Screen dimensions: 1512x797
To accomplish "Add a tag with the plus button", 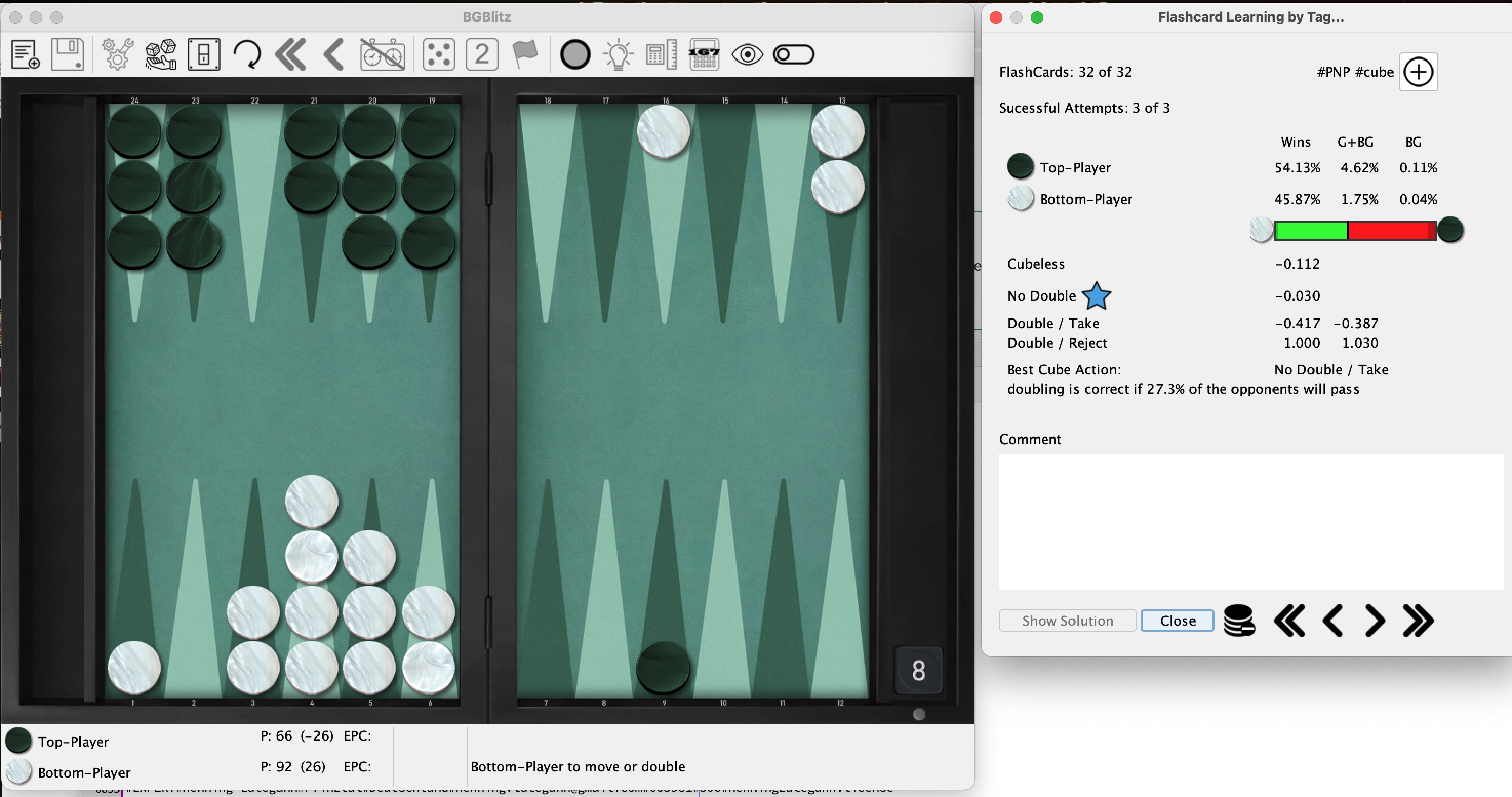I will pyautogui.click(x=1418, y=72).
